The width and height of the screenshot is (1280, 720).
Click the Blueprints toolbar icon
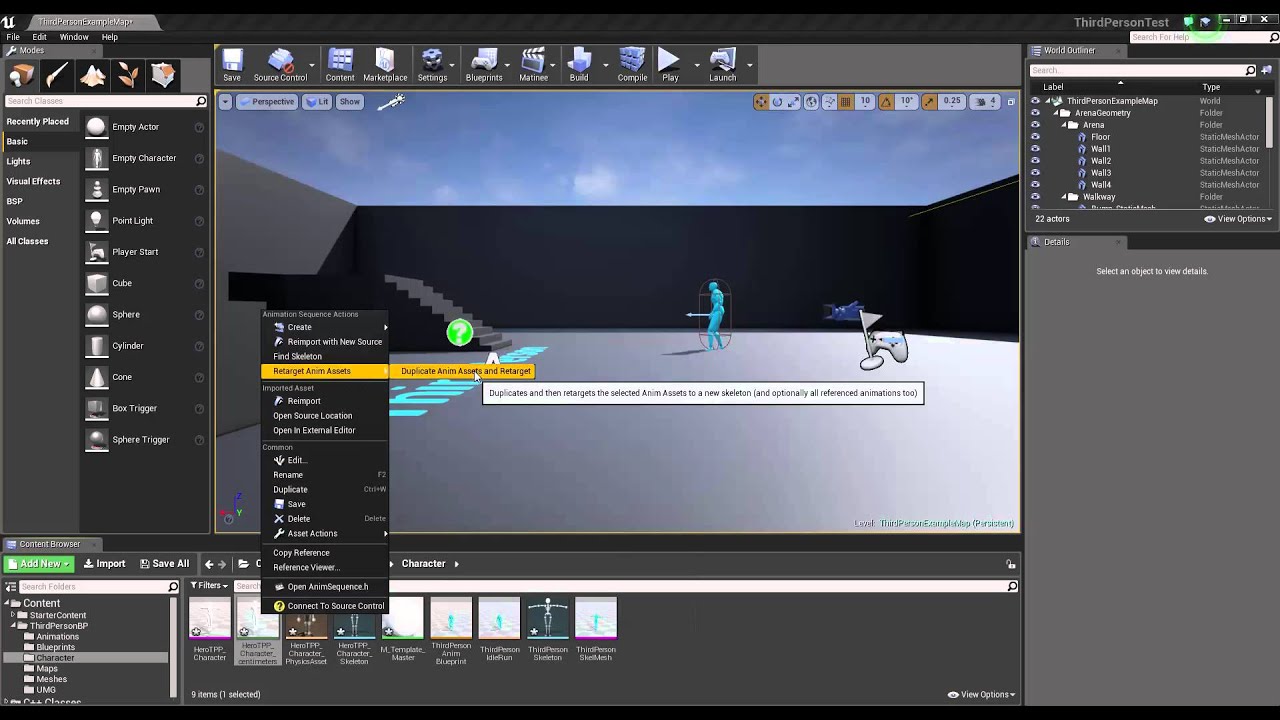pyautogui.click(x=484, y=65)
